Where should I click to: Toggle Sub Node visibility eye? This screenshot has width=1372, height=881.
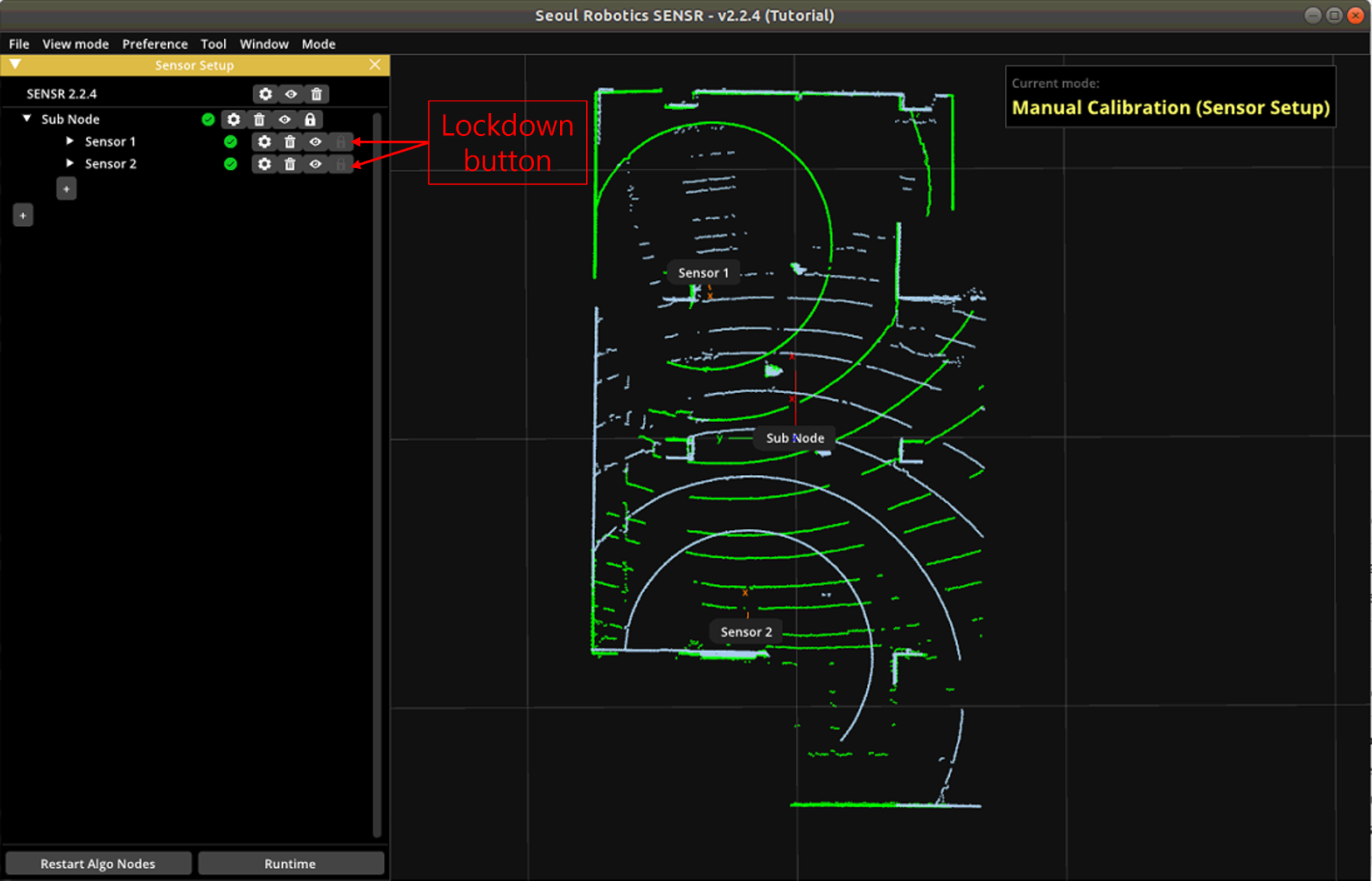point(285,119)
